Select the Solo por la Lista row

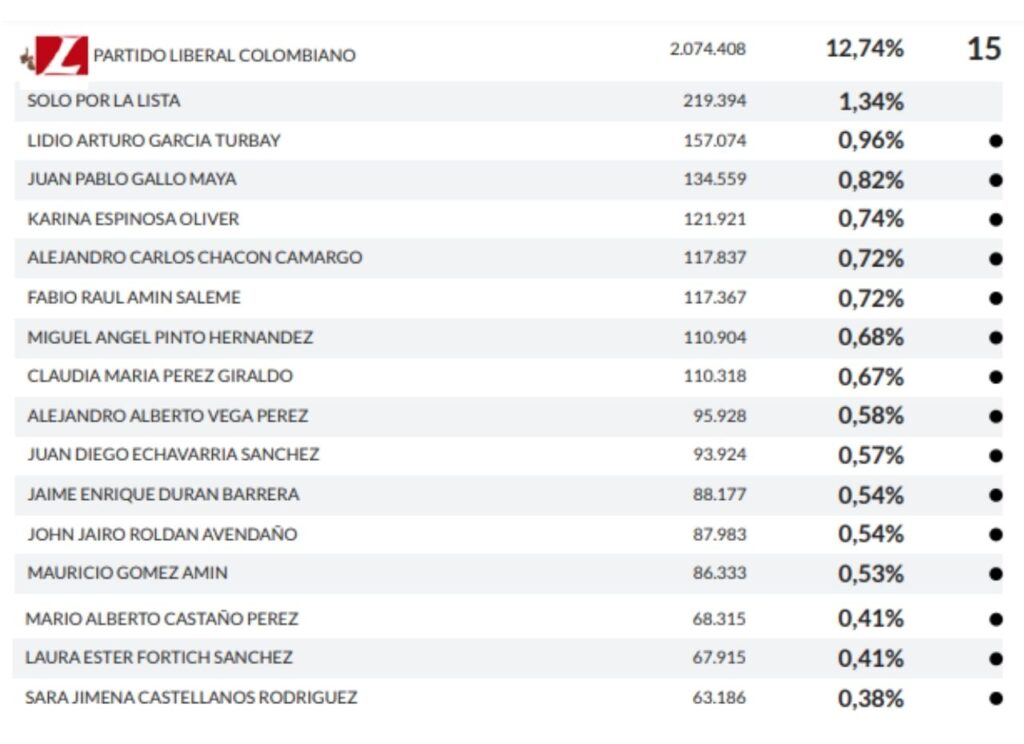point(104,101)
